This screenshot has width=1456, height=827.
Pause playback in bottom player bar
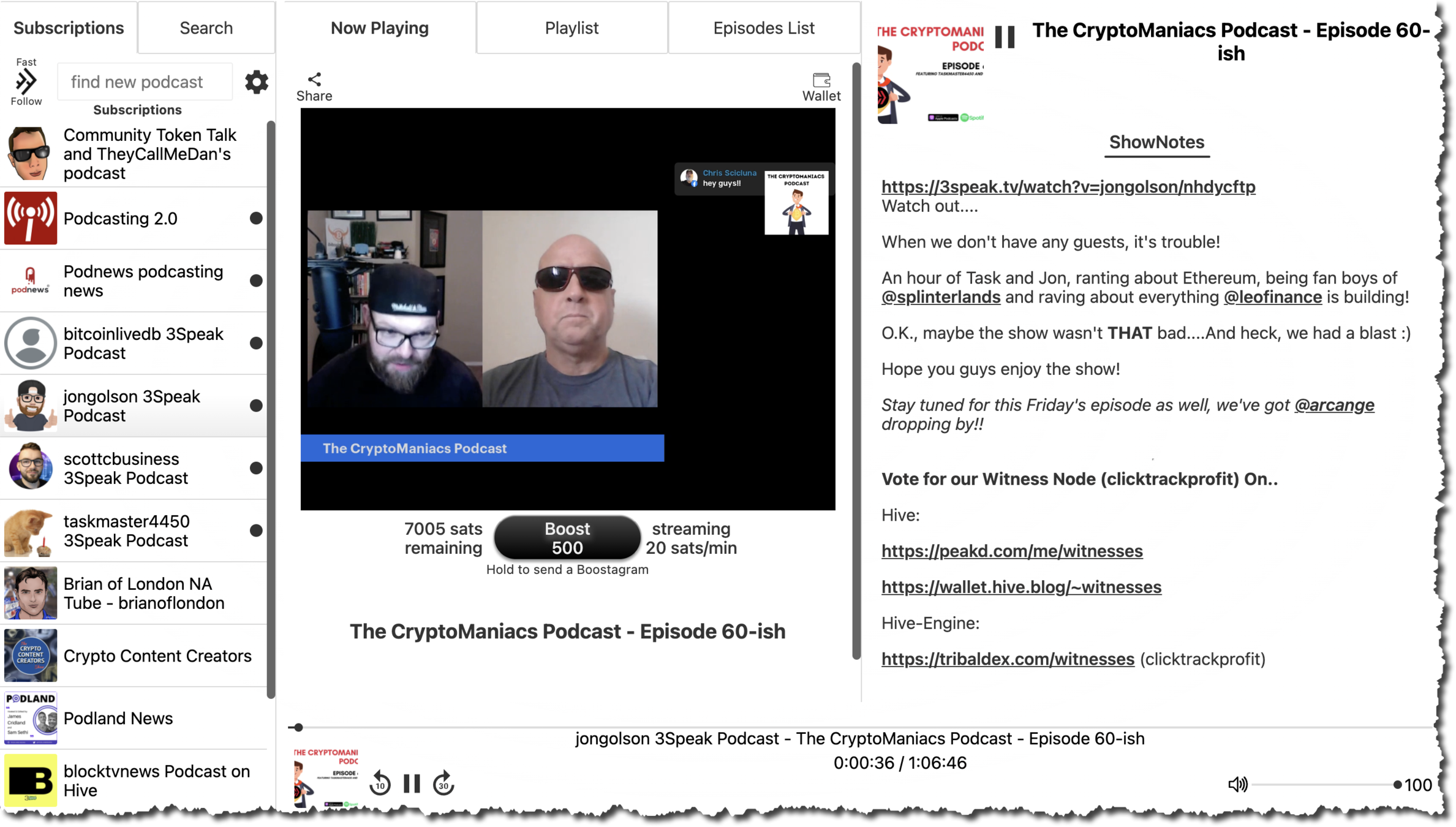click(x=412, y=783)
